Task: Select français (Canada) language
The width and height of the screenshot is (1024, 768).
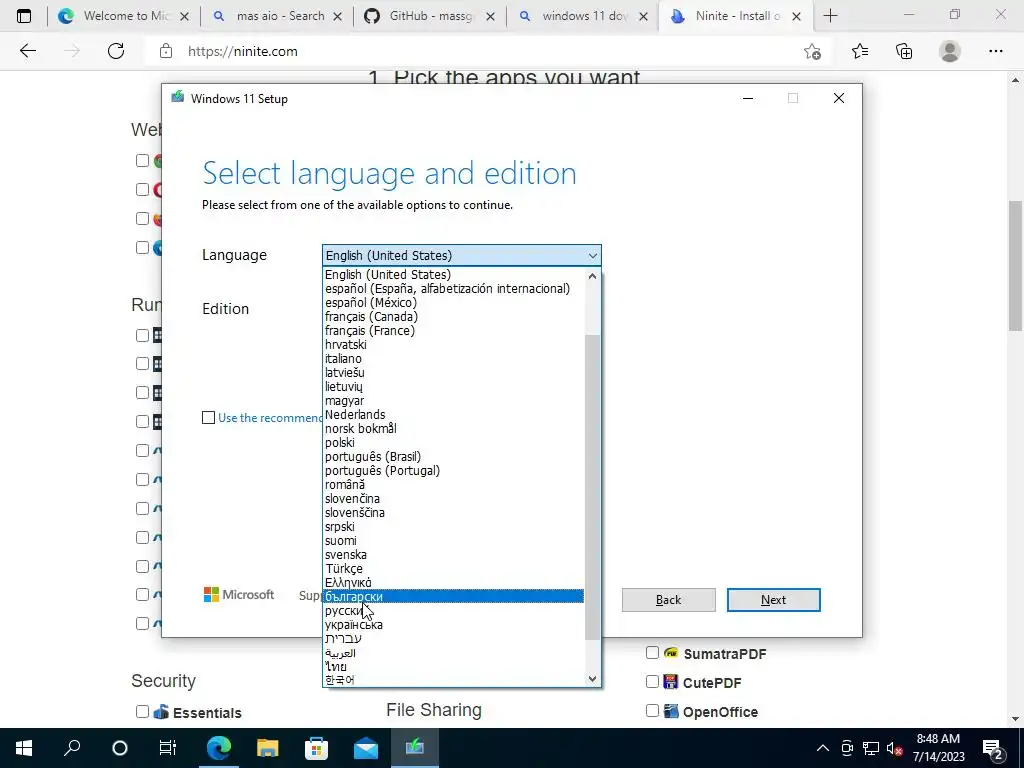Action: point(454,317)
